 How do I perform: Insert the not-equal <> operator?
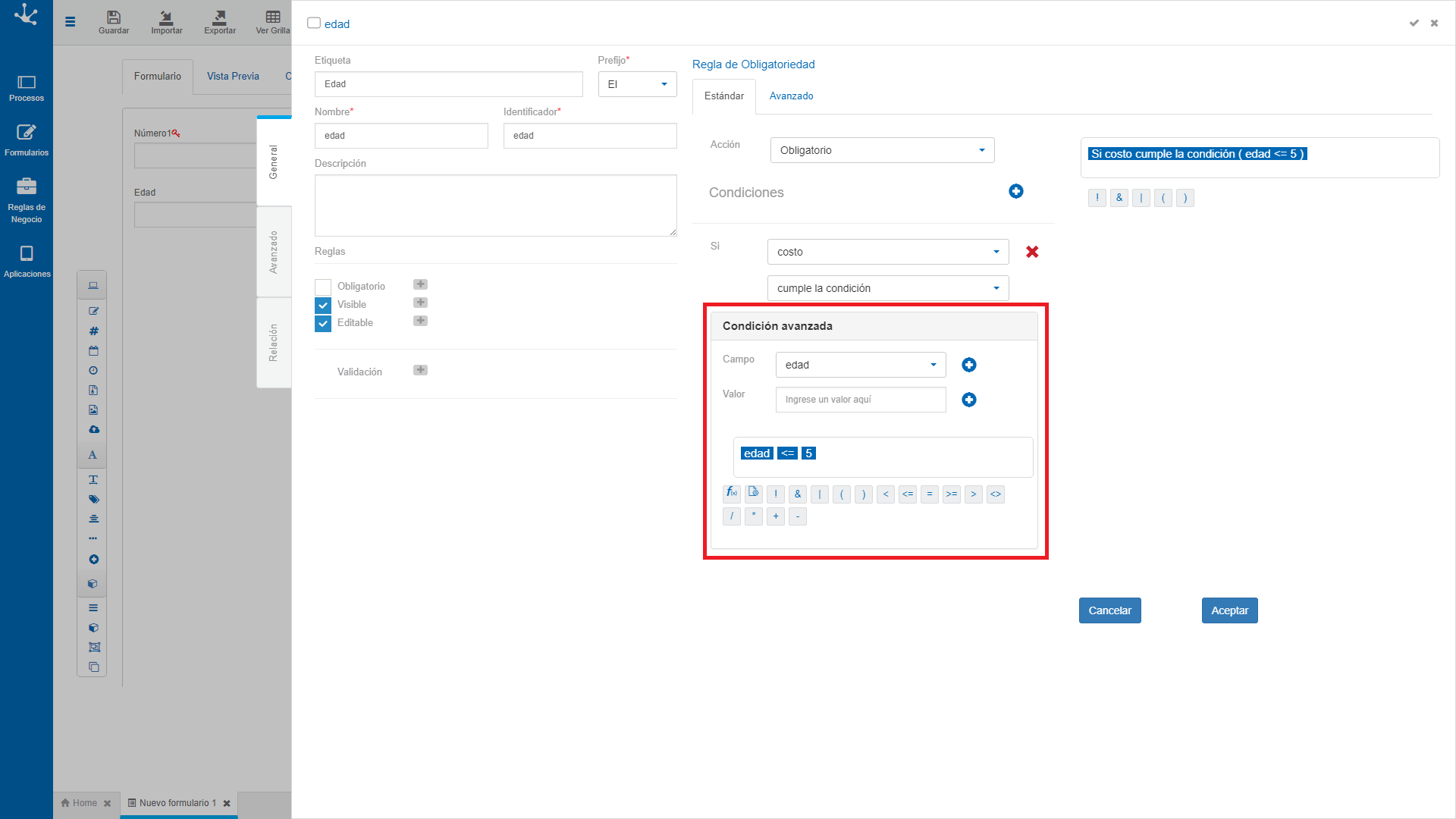coord(996,494)
